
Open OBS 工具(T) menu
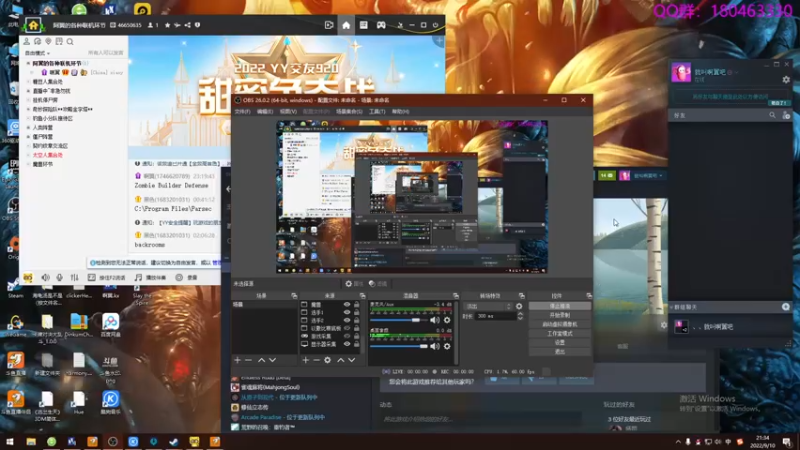[377, 112]
